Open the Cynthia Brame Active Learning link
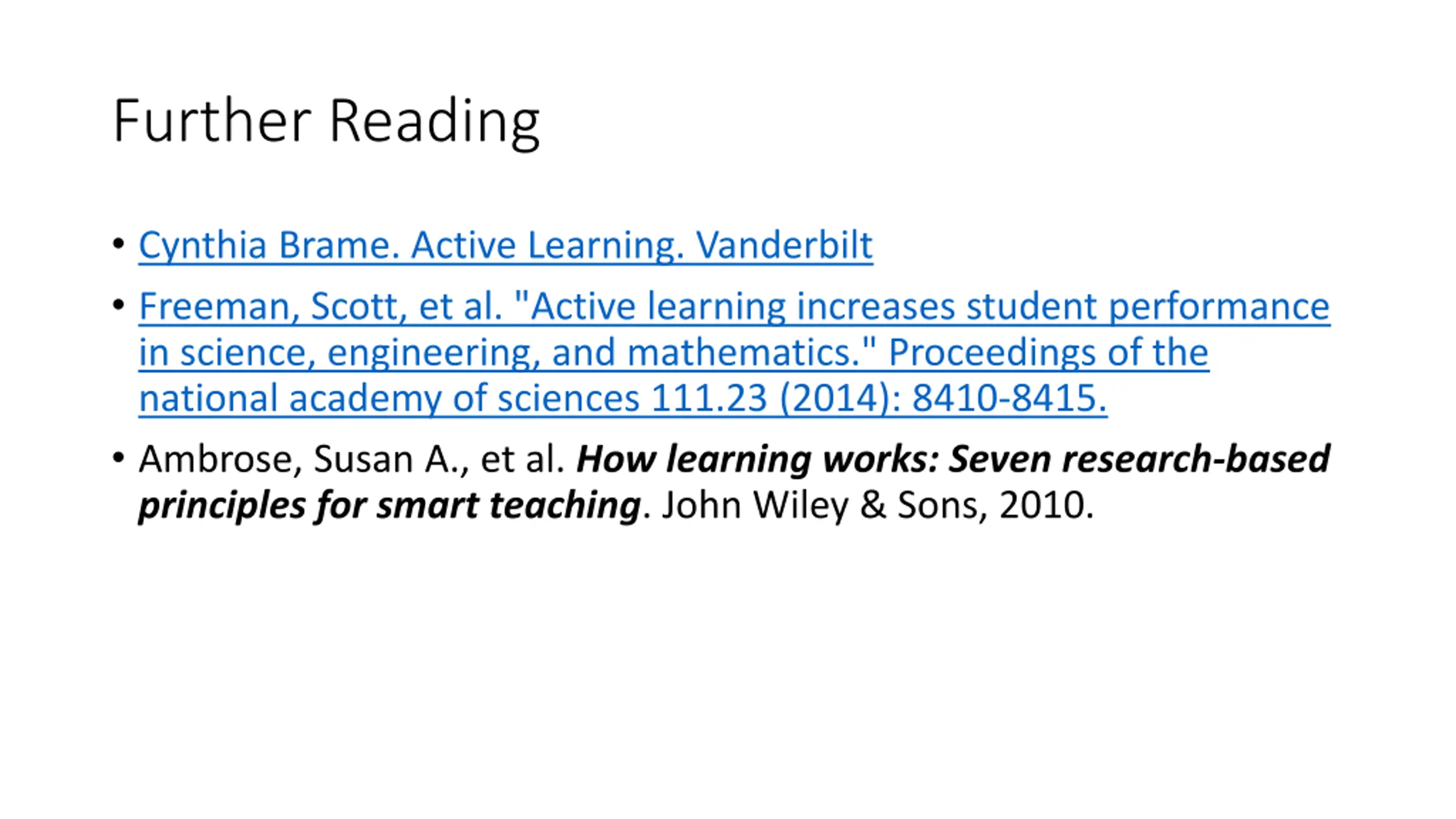 tap(506, 246)
